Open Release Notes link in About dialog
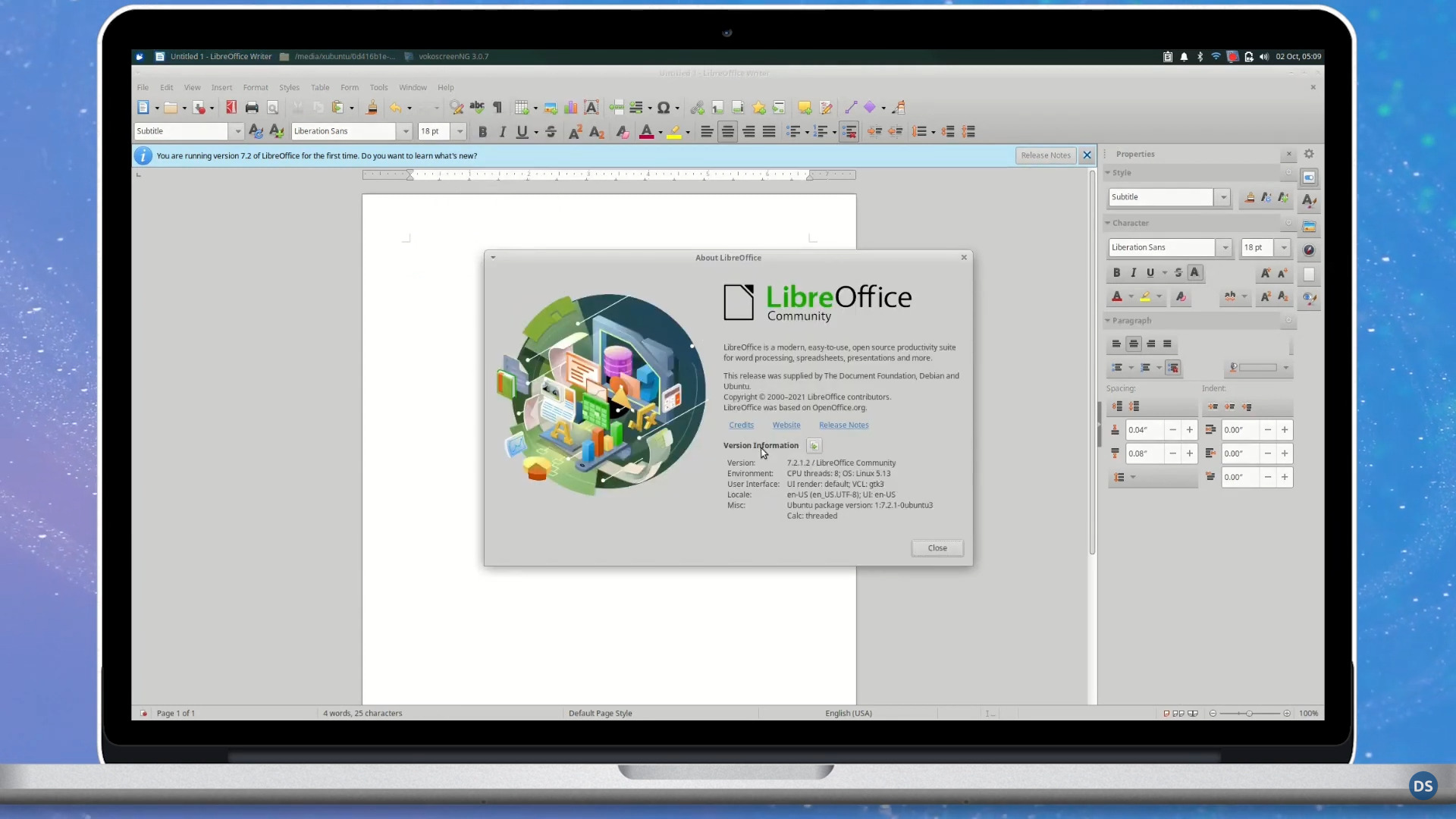The height and width of the screenshot is (819, 1456). [844, 425]
